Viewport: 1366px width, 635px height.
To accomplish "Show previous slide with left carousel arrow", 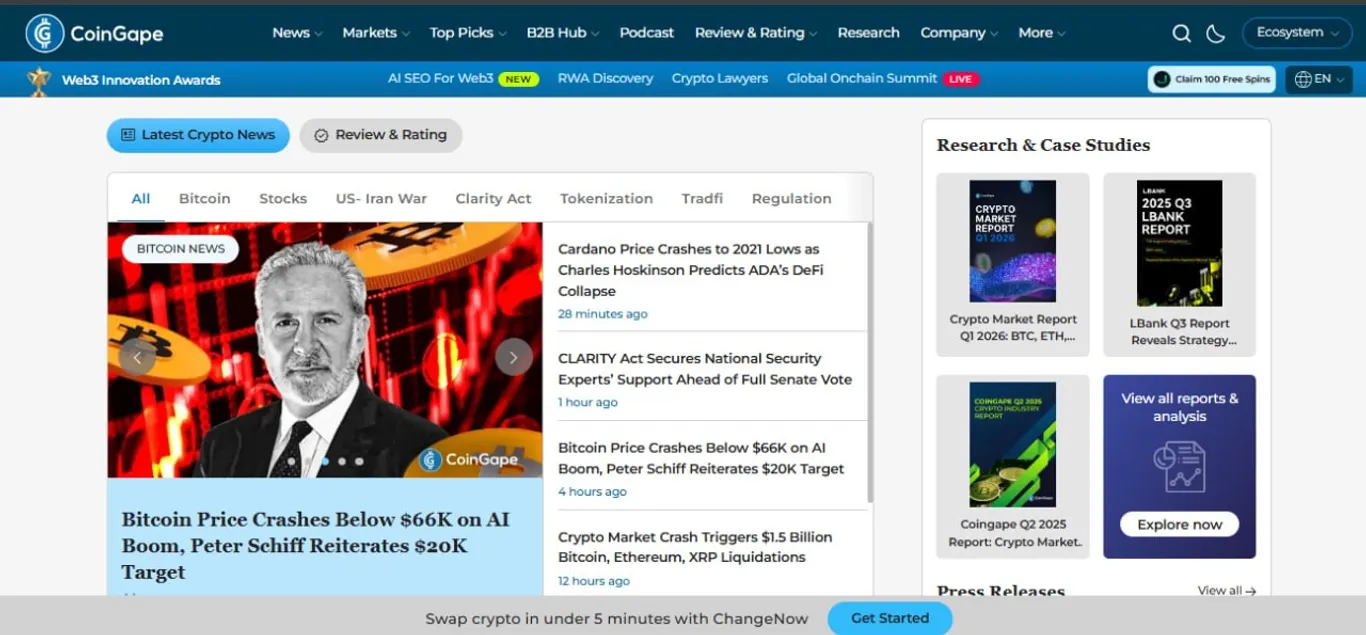I will 137,357.
